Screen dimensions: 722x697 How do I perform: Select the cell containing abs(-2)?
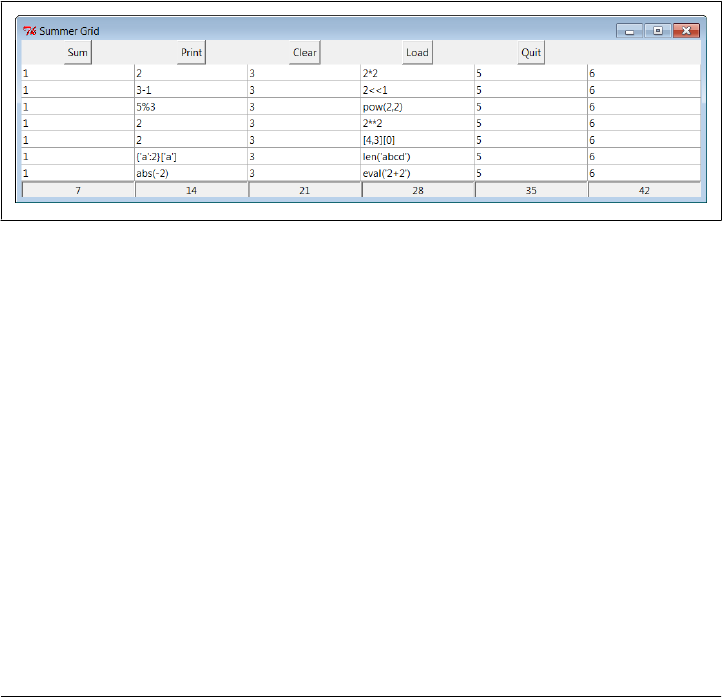click(x=191, y=173)
